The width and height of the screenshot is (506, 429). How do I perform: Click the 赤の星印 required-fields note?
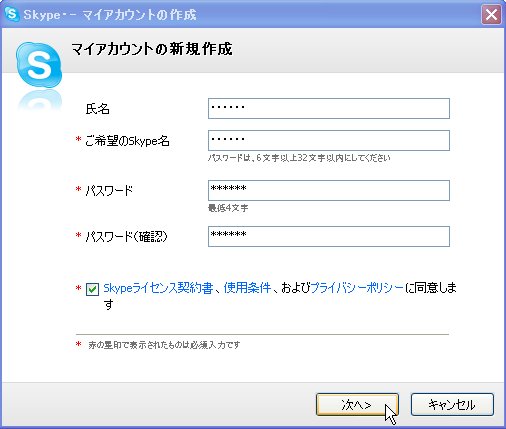pyautogui.click(x=164, y=345)
